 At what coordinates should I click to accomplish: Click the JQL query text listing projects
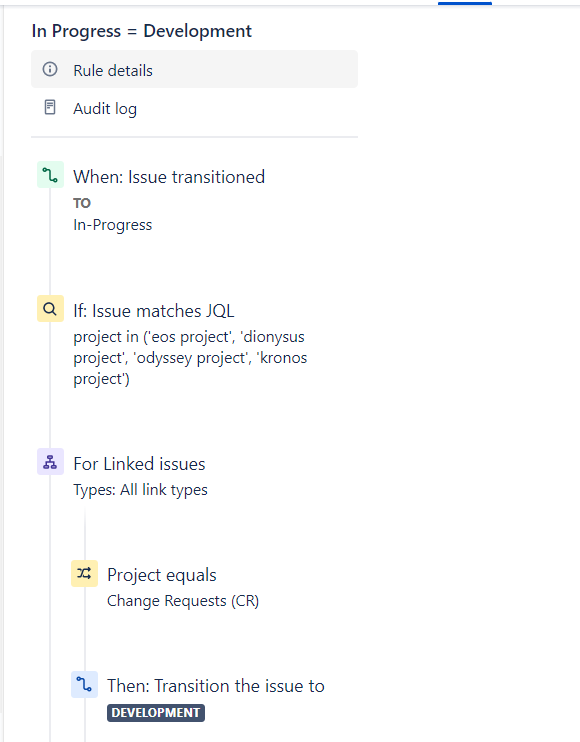pos(190,358)
